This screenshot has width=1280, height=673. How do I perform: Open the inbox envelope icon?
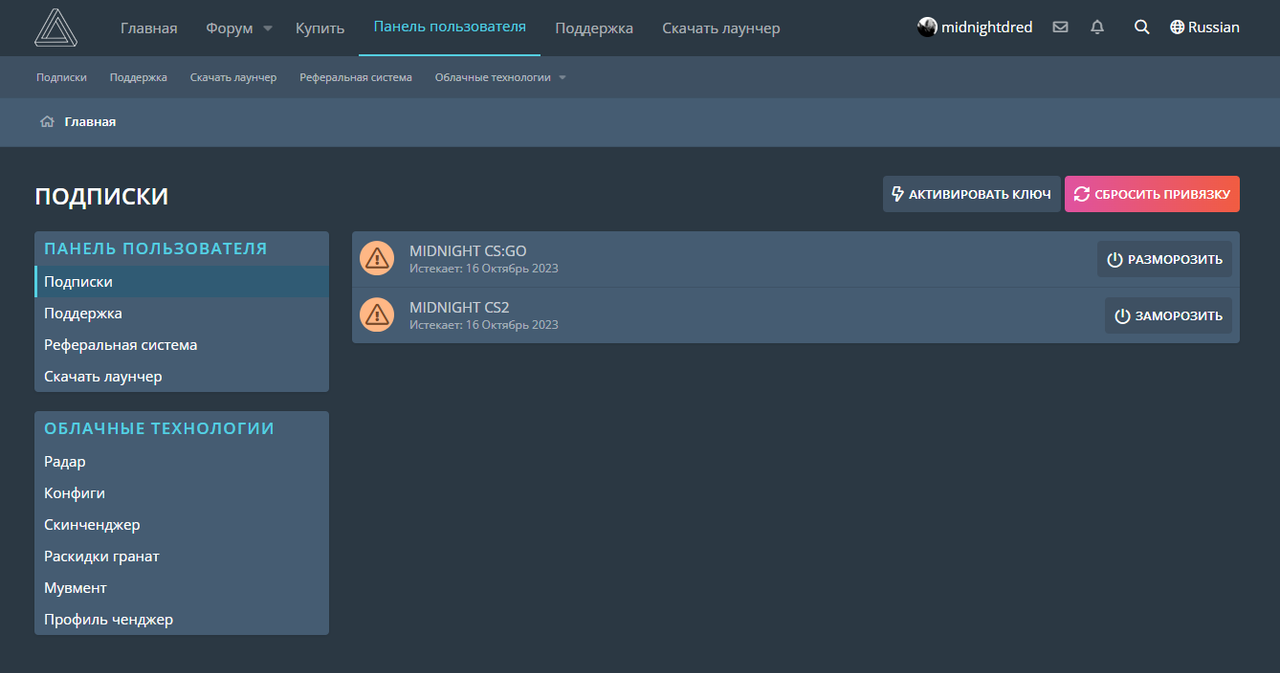(1061, 28)
